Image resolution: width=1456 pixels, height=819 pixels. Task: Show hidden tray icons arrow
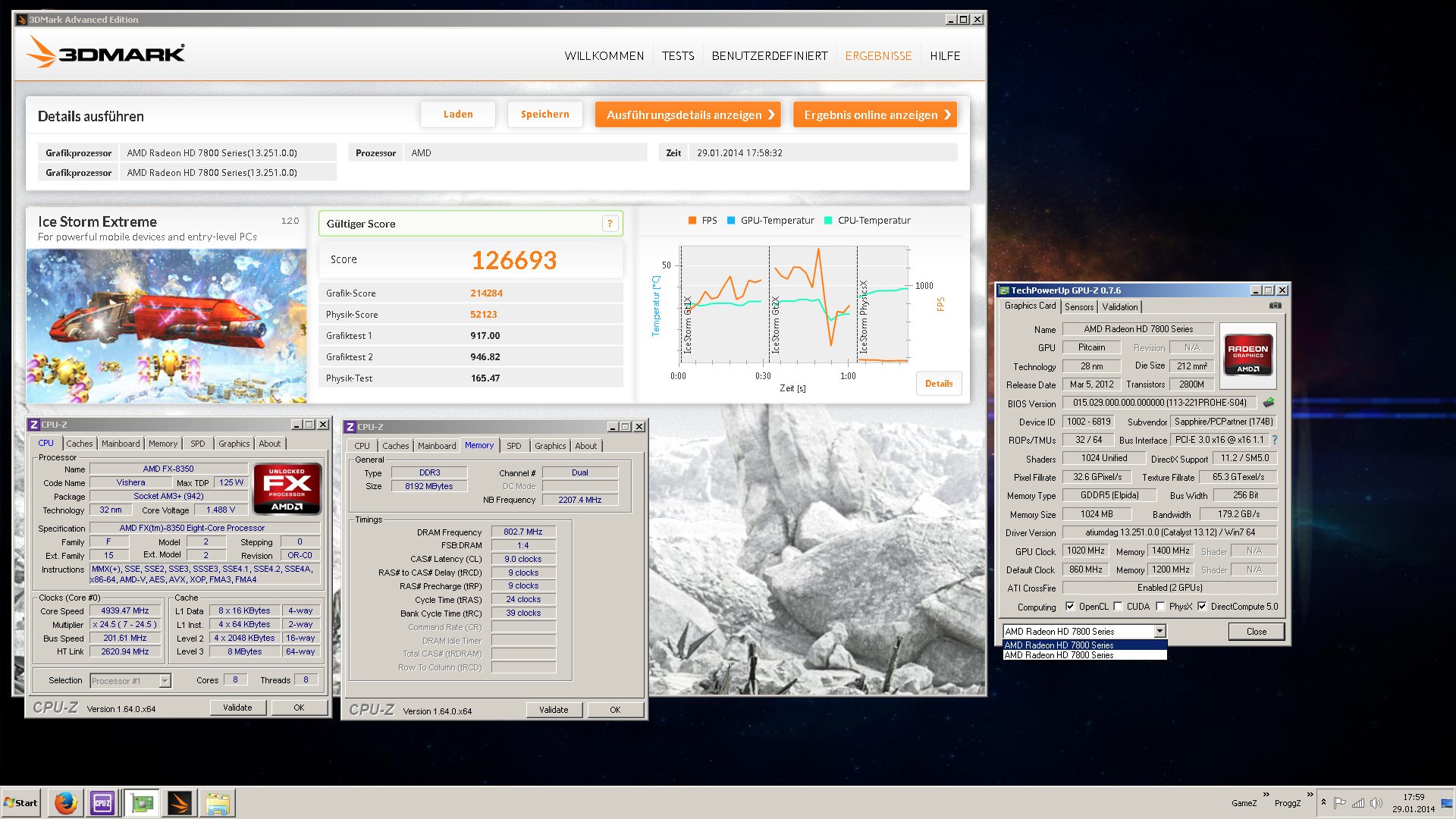tap(1323, 802)
